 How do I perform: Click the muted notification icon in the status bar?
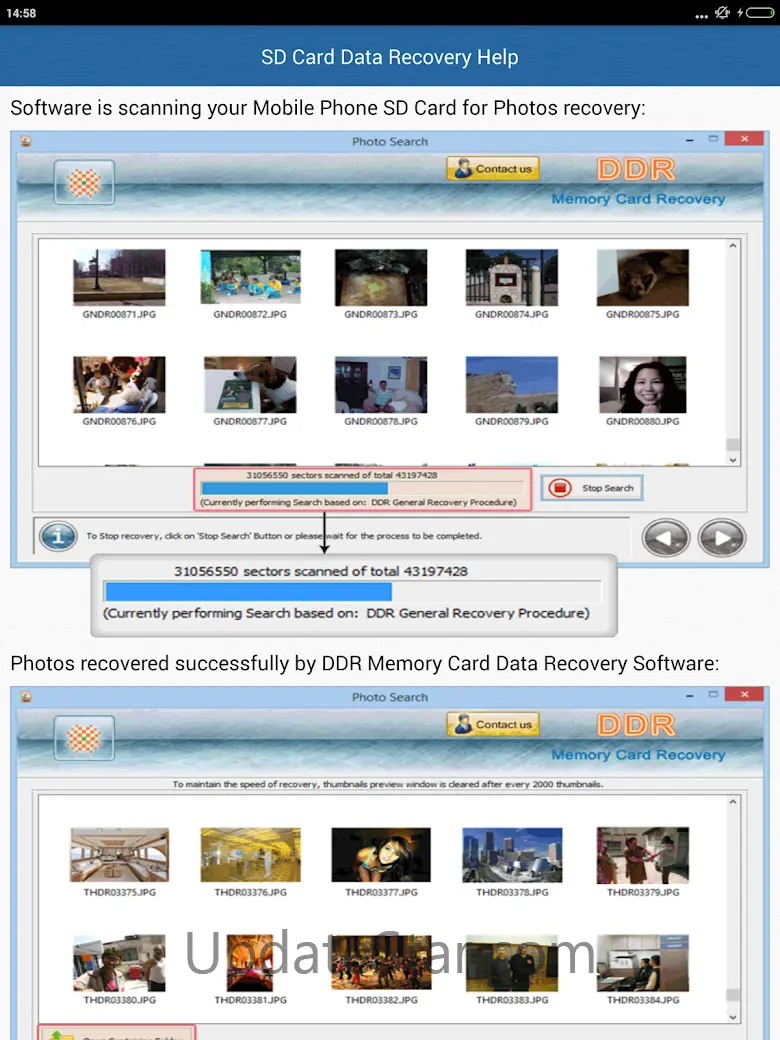[722, 13]
